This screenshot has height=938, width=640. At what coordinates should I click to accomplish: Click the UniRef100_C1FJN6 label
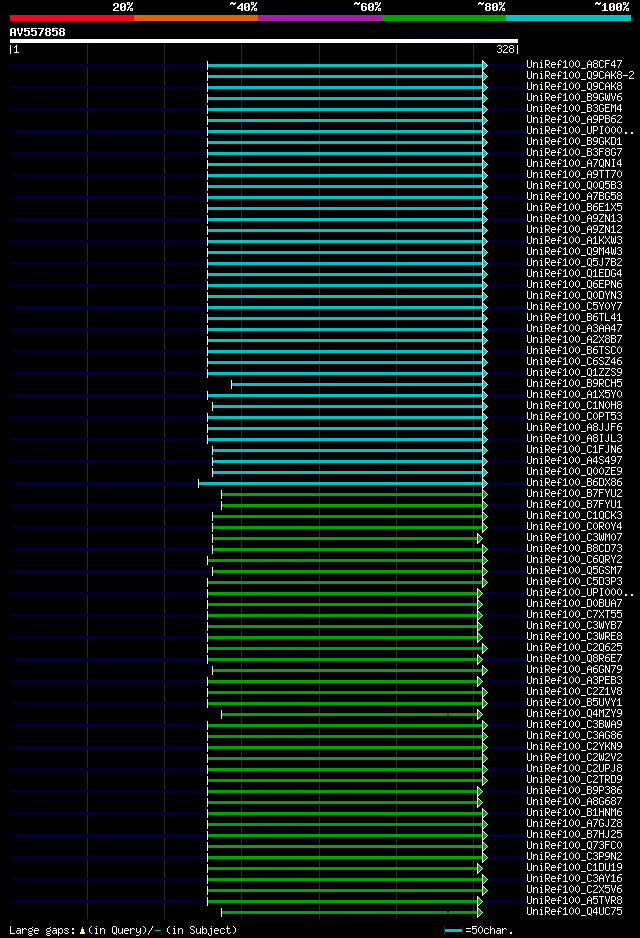pos(574,450)
